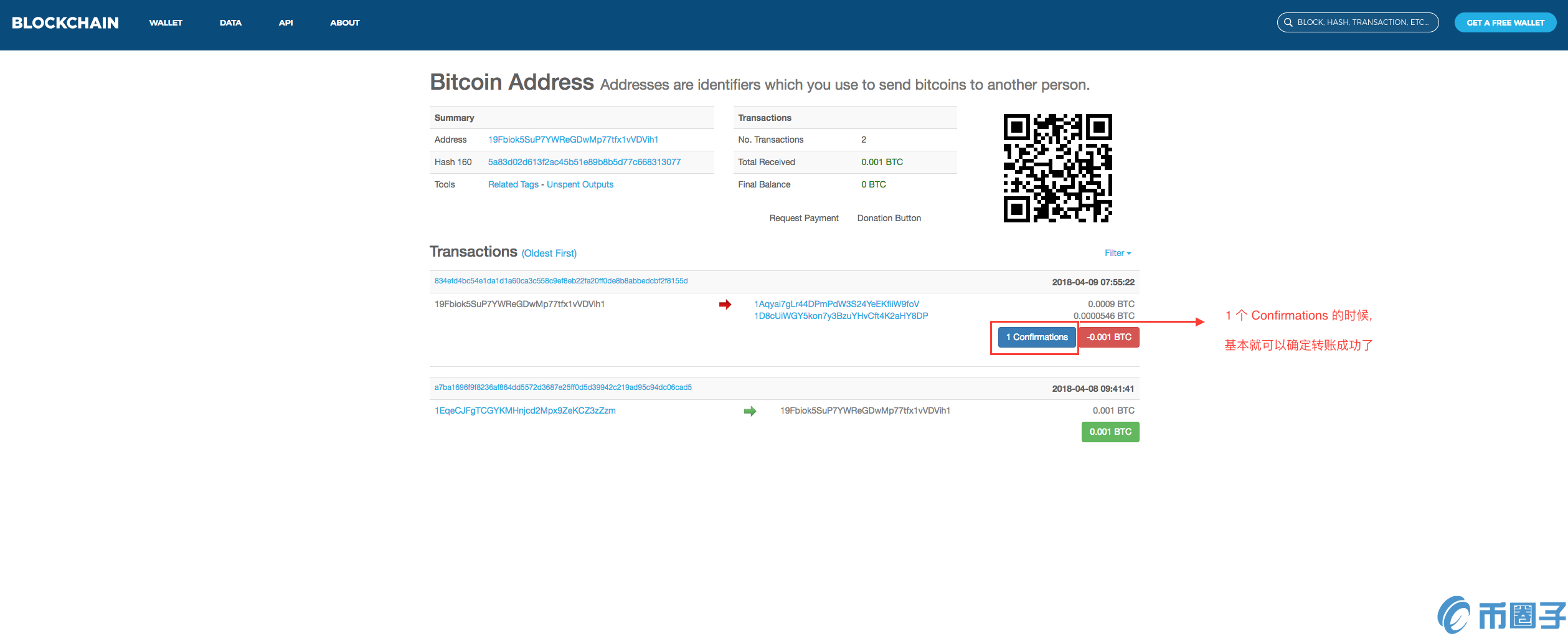Open output address 1Aqyai7gLr44DPmPdW3S24YeEKfiiW9foV
The height and width of the screenshot is (636, 1568).
[x=836, y=304]
